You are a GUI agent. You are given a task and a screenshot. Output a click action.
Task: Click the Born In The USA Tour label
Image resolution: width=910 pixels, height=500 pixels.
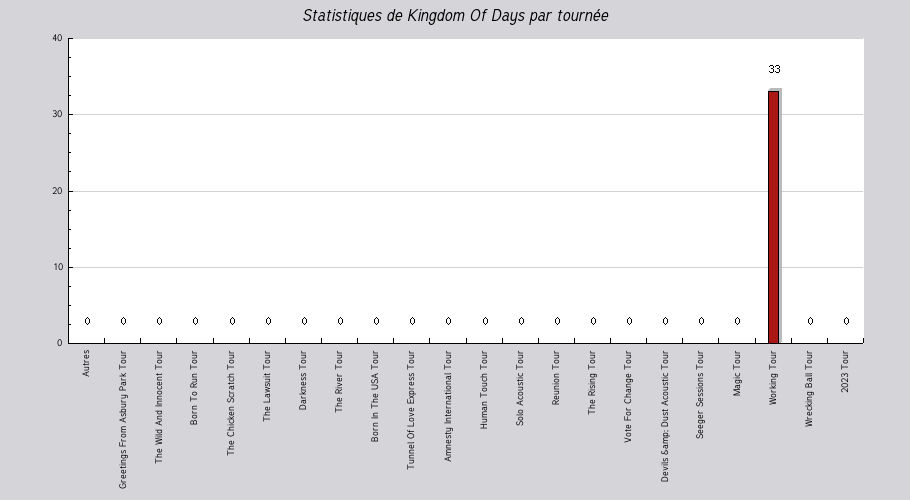pos(374,396)
